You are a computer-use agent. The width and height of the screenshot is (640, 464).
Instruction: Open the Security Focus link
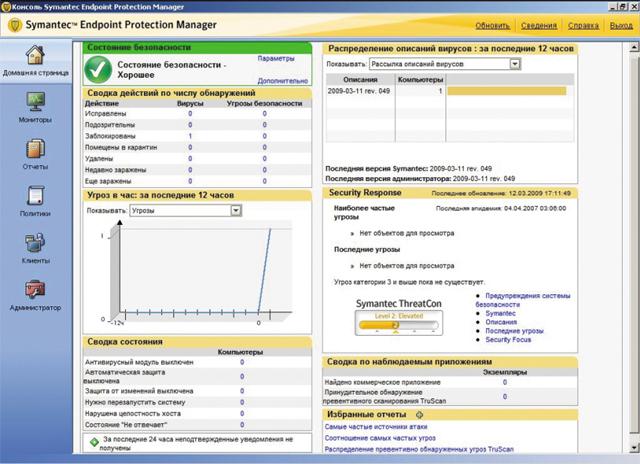point(508,340)
